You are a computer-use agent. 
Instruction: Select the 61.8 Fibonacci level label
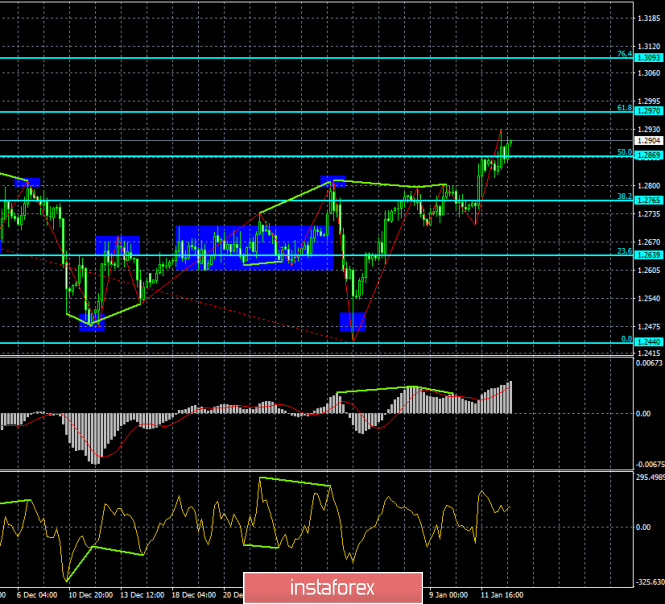tap(622, 107)
